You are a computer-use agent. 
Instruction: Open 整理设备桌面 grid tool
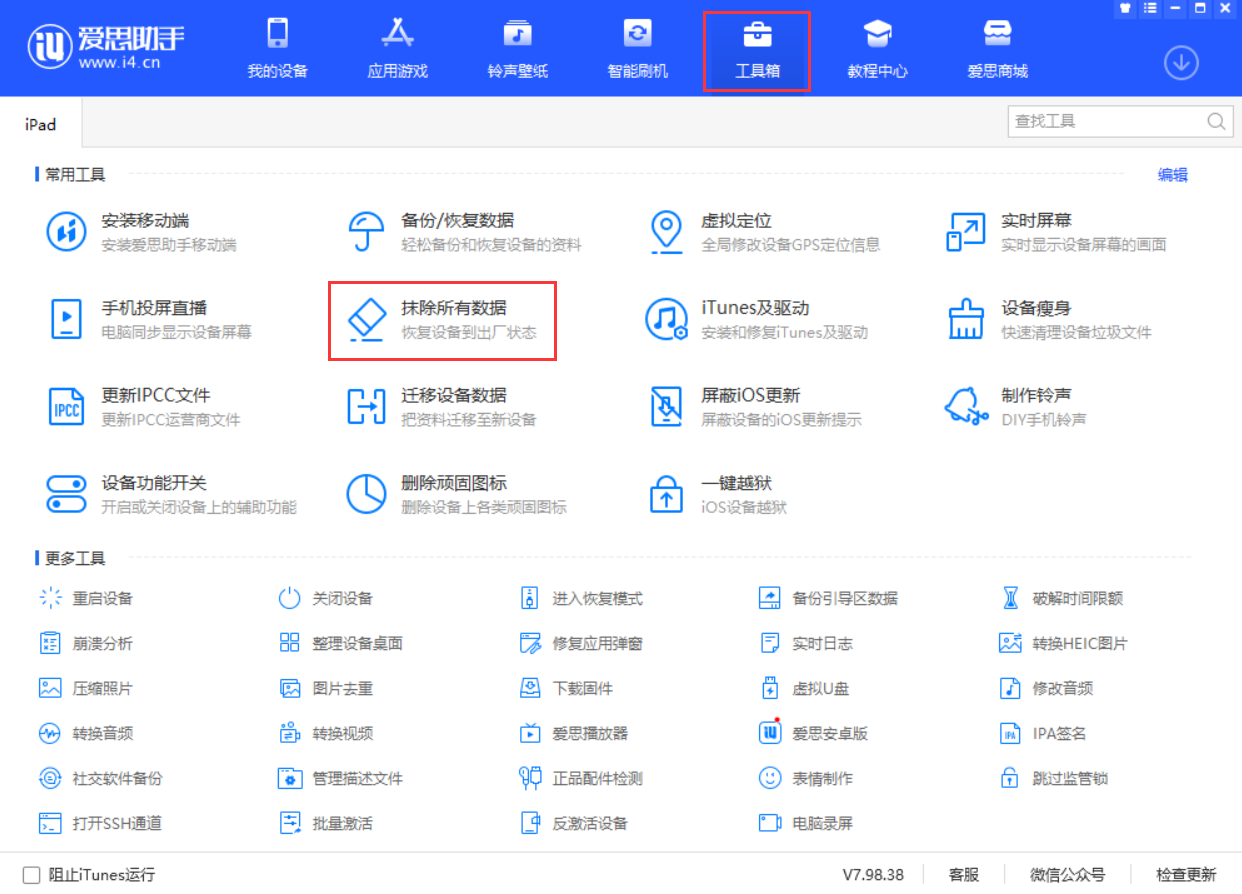tap(341, 643)
